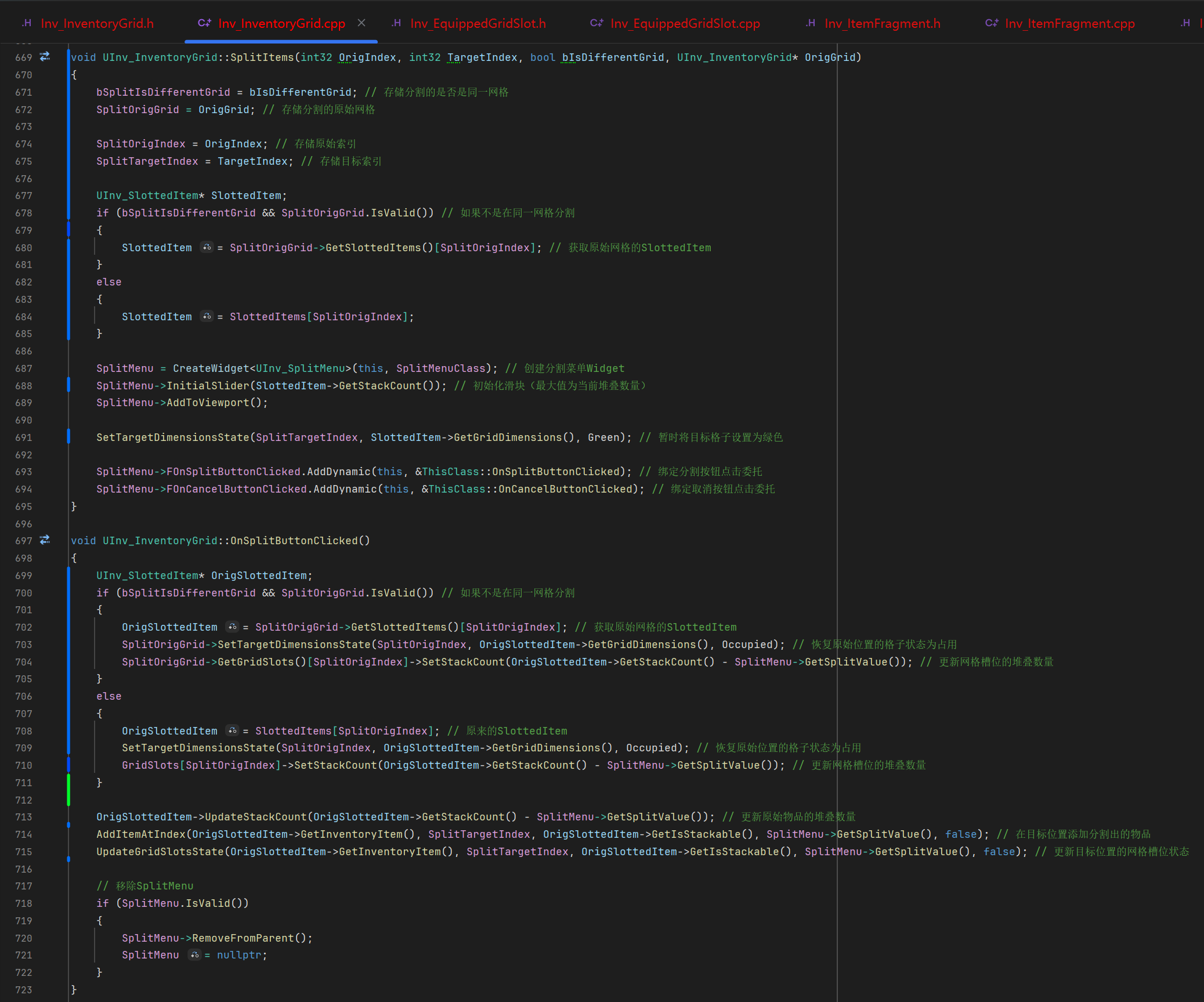This screenshot has height=1002, width=1204.
Task: Click the blue change marker at line 688
Action: (68, 385)
